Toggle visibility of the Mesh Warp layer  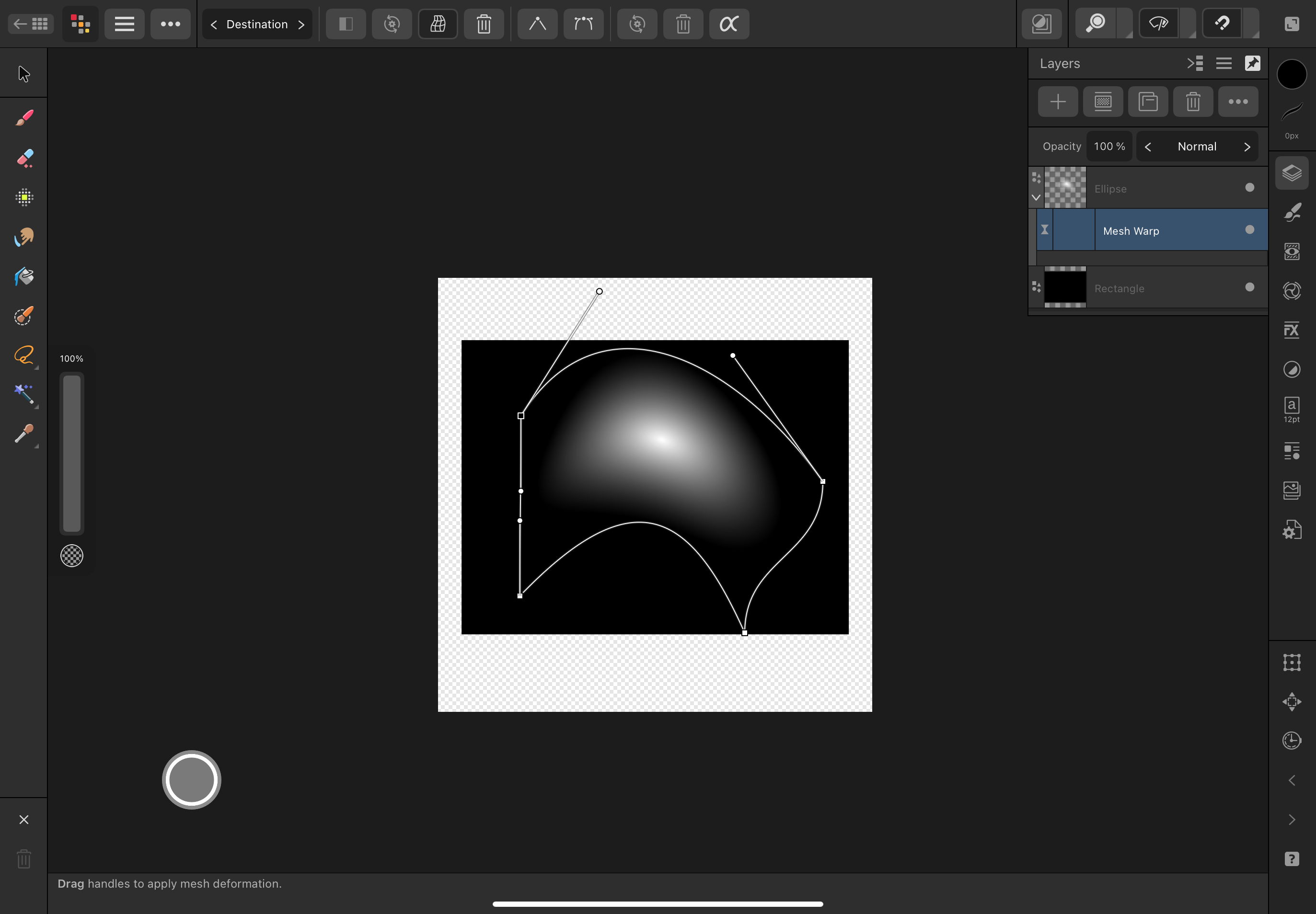[1249, 229]
